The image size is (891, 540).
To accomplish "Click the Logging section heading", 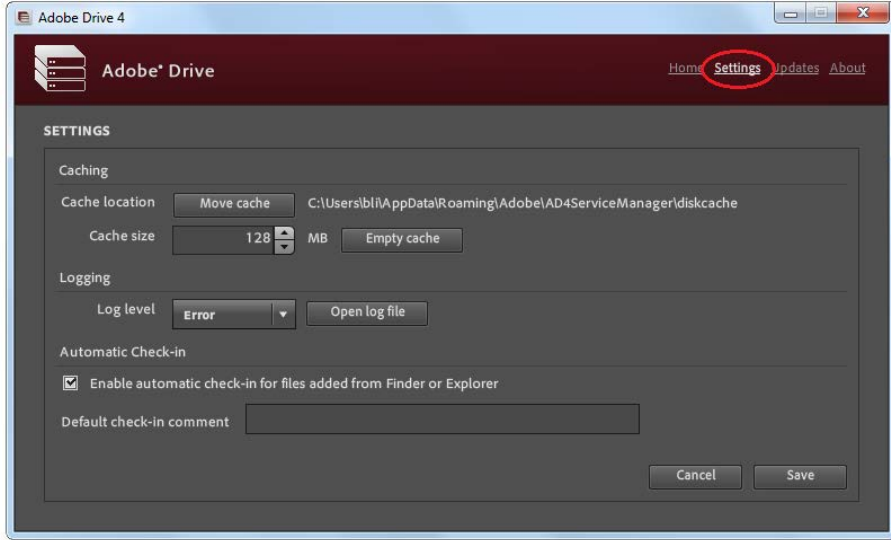I will click(85, 278).
